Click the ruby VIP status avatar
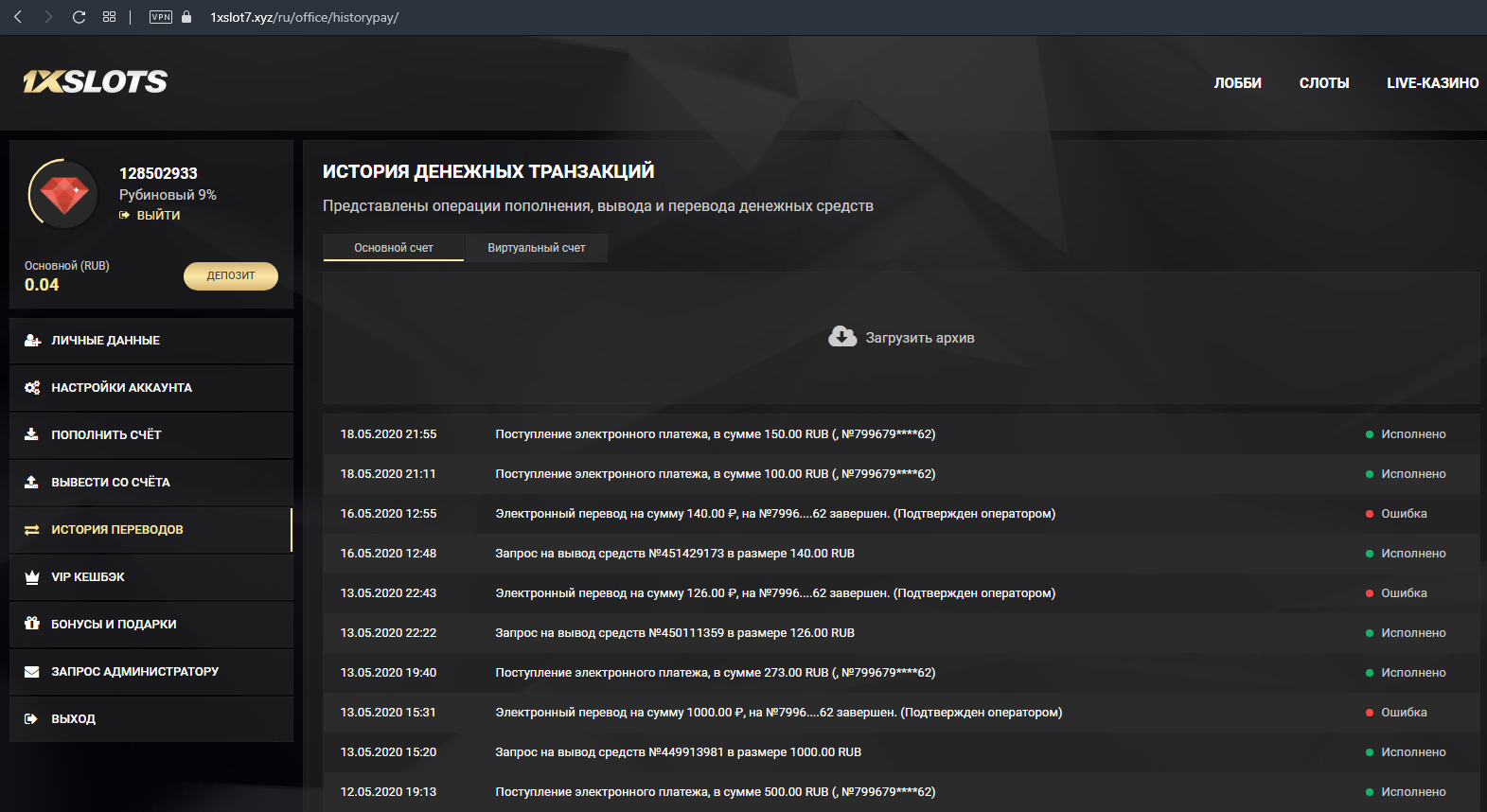Image resolution: width=1487 pixels, height=812 pixels. (64, 194)
